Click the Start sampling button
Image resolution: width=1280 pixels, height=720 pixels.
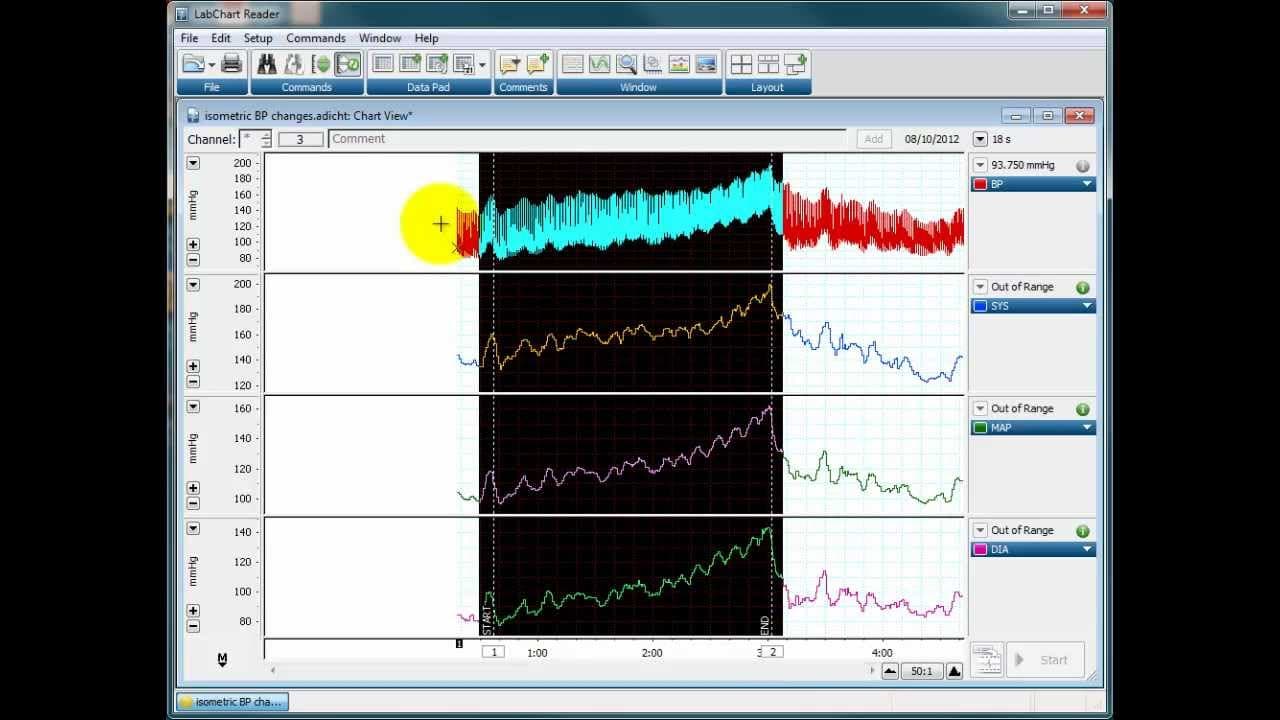pos(1045,660)
